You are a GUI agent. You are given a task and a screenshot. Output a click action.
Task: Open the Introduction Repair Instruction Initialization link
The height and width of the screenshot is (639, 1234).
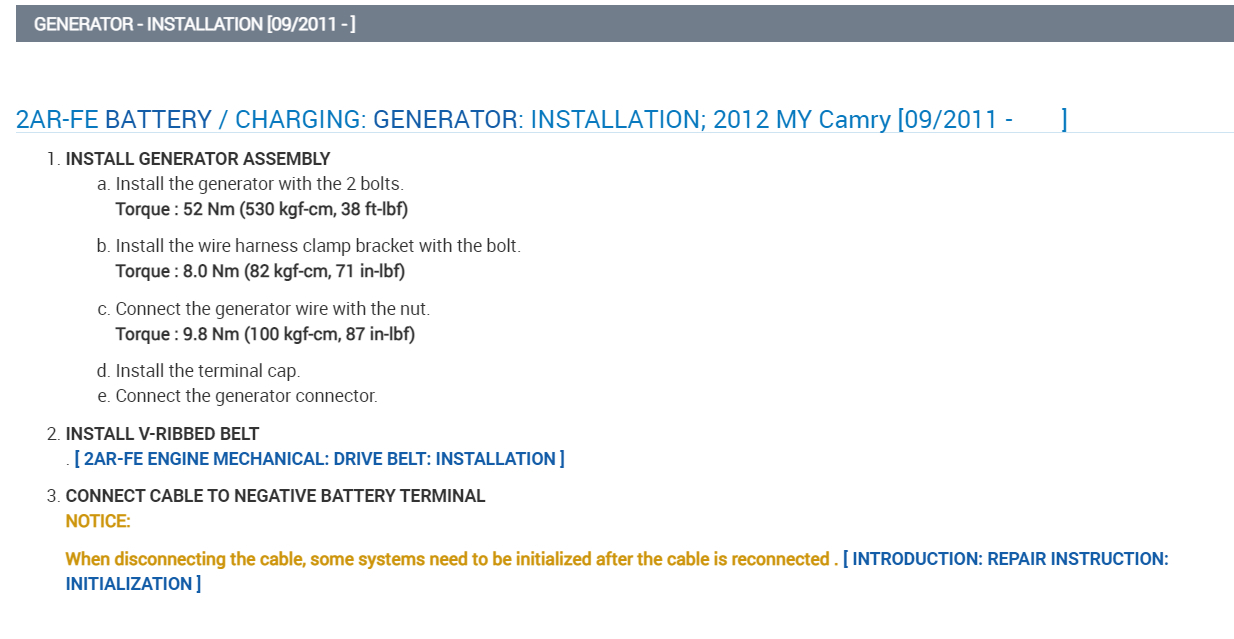1005,559
